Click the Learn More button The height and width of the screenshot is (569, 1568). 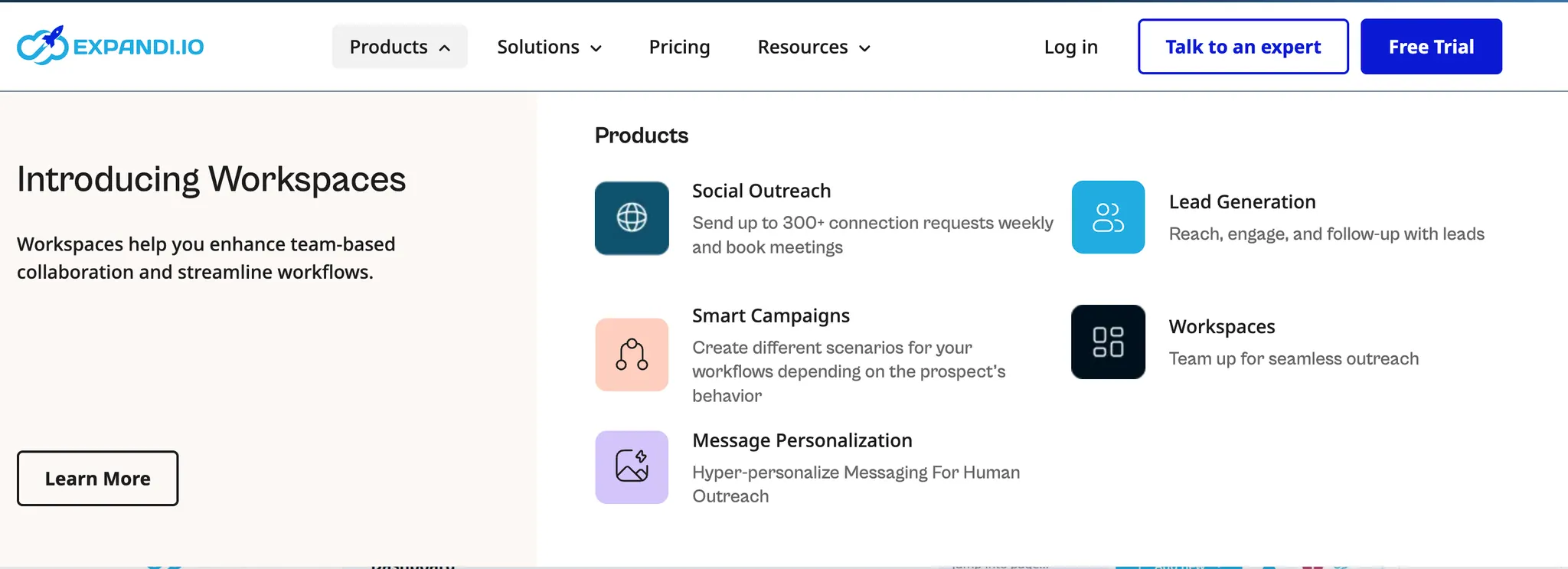coord(98,479)
